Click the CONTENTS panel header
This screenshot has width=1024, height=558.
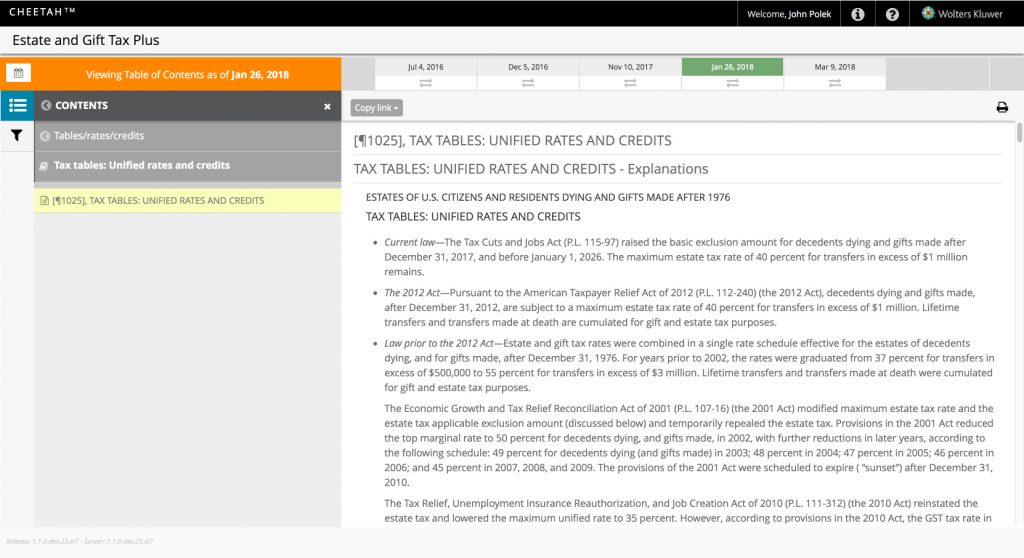[187, 105]
